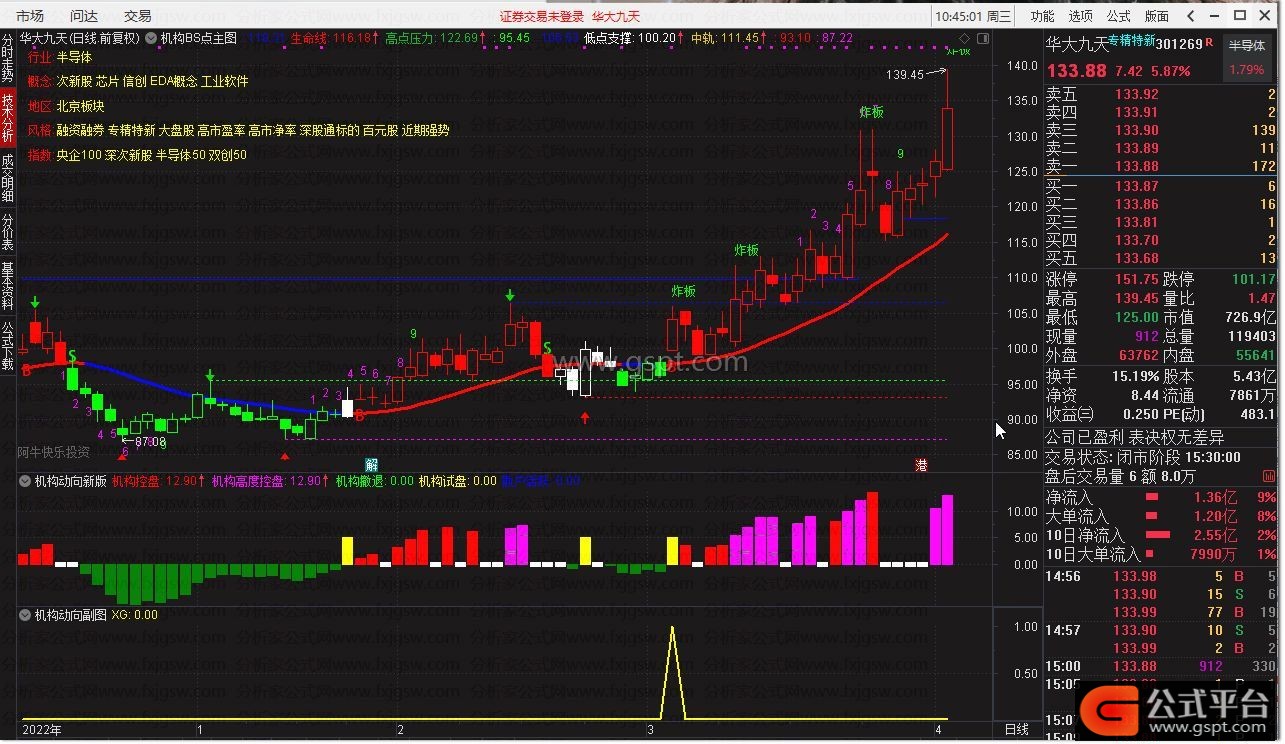This screenshot has height=744, width=1285.
Task: Click the 涨停 151.75 value
Action: pyautogui.click(x=1137, y=280)
